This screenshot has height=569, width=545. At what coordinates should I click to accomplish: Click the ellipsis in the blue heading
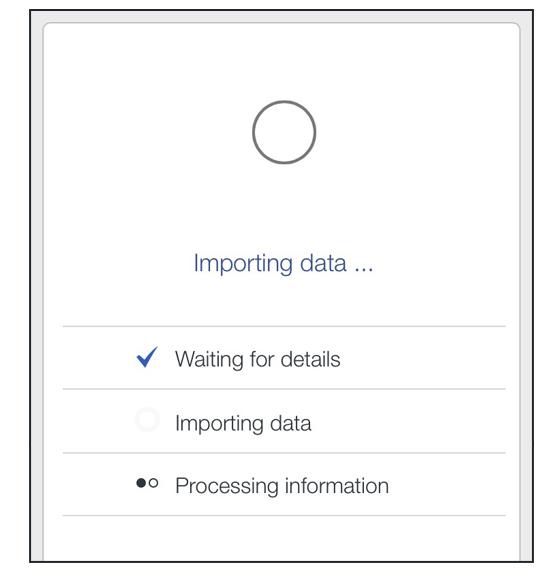pos(364,269)
